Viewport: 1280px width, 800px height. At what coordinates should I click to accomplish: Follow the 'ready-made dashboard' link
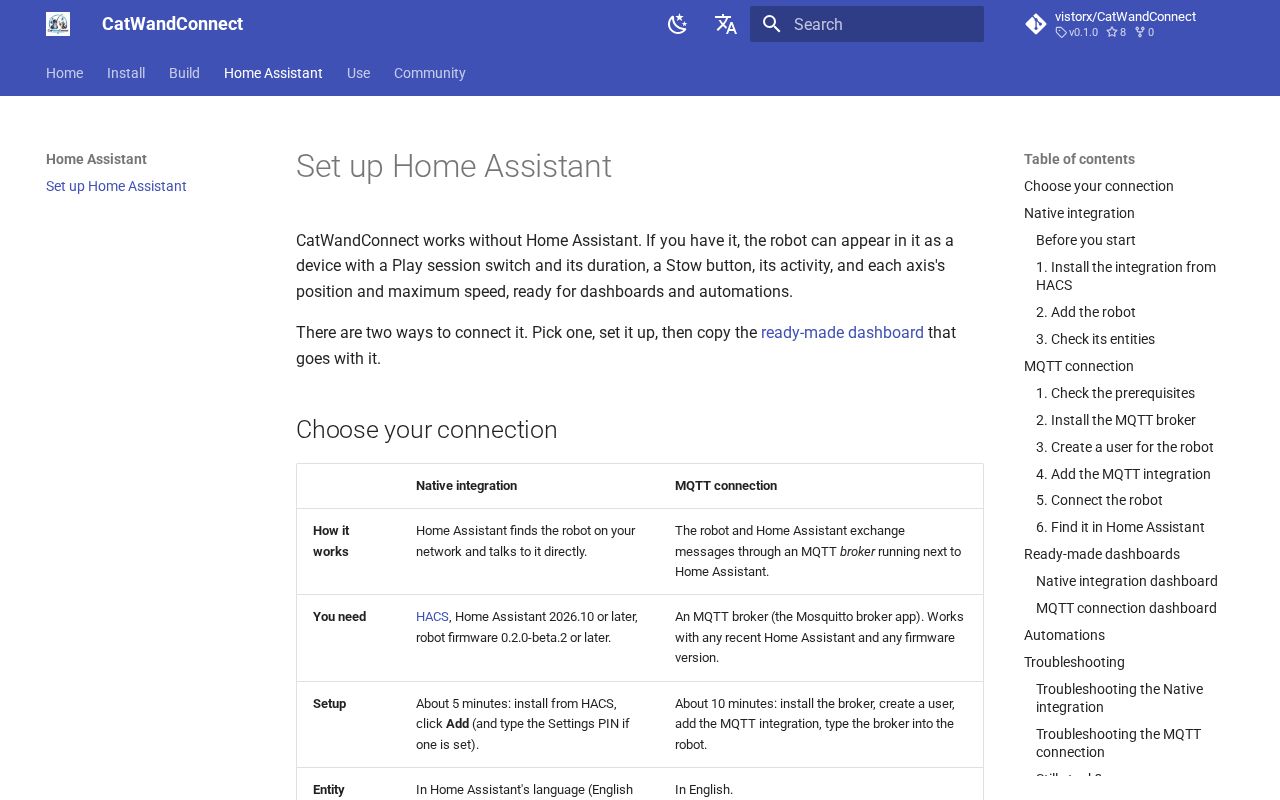coord(842,332)
